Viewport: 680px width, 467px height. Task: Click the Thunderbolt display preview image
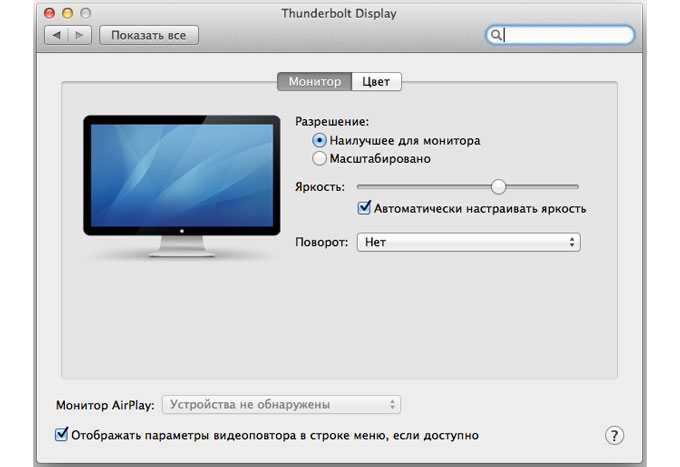point(182,186)
